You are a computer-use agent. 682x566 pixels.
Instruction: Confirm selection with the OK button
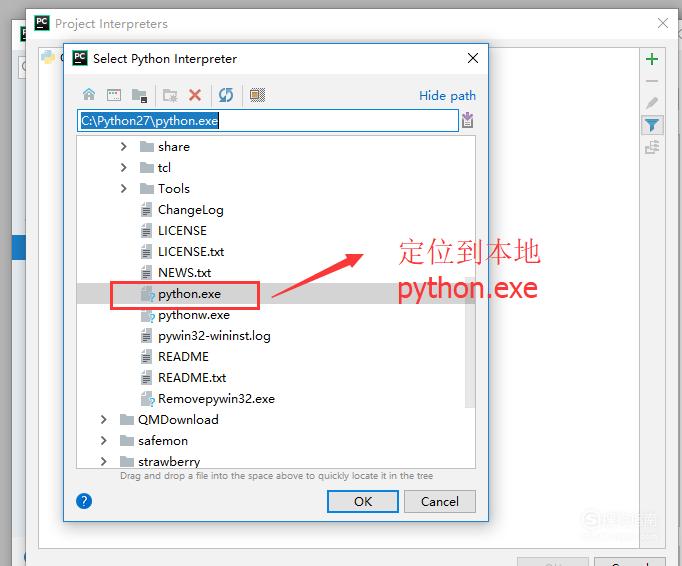click(x=363, y=501)
